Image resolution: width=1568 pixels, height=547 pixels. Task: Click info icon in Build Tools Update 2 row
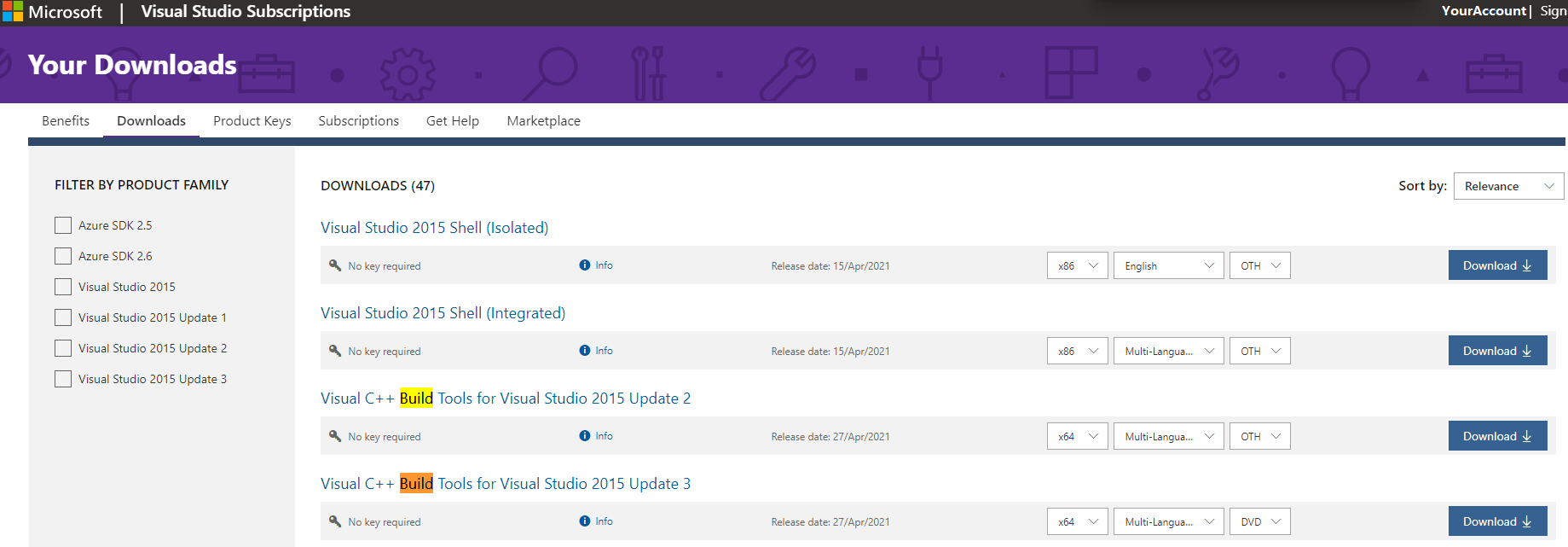click(585, 436)
